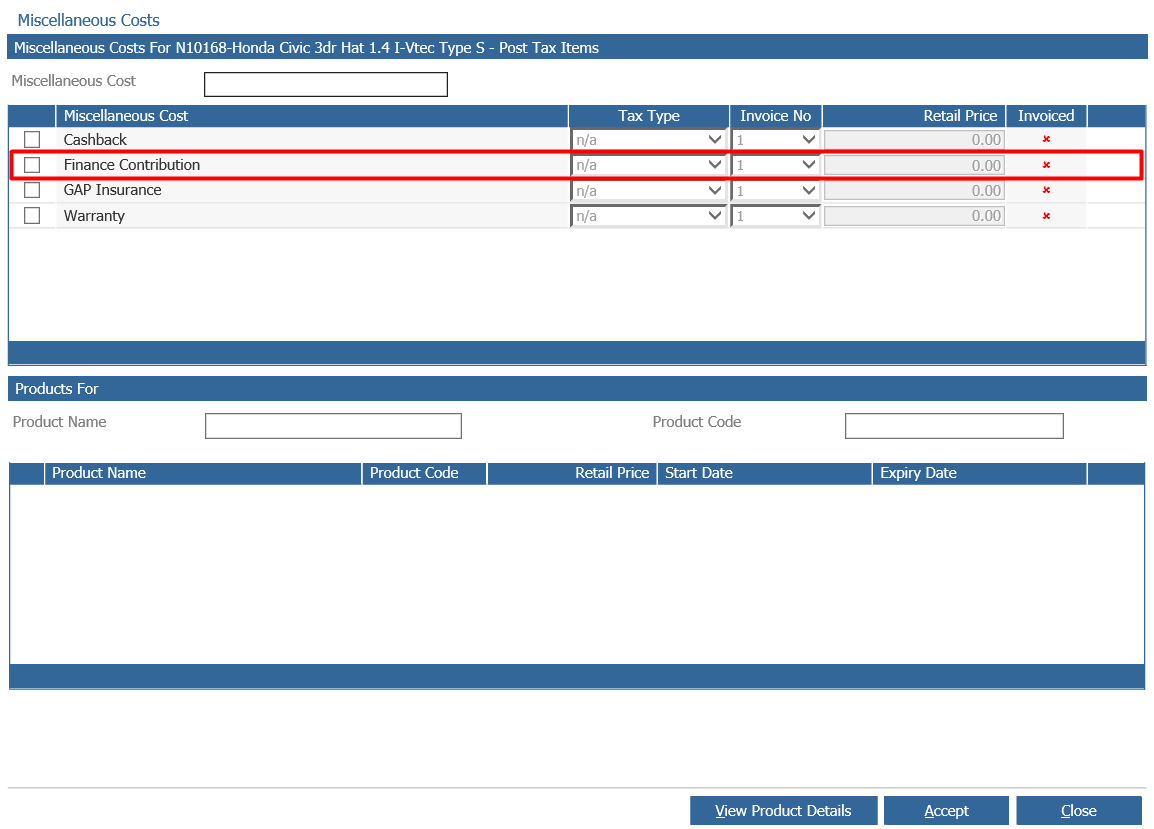Click the products table Product Name header
Image resolution: width=1154 pixels, height=829 pixels.
[203, 473]
